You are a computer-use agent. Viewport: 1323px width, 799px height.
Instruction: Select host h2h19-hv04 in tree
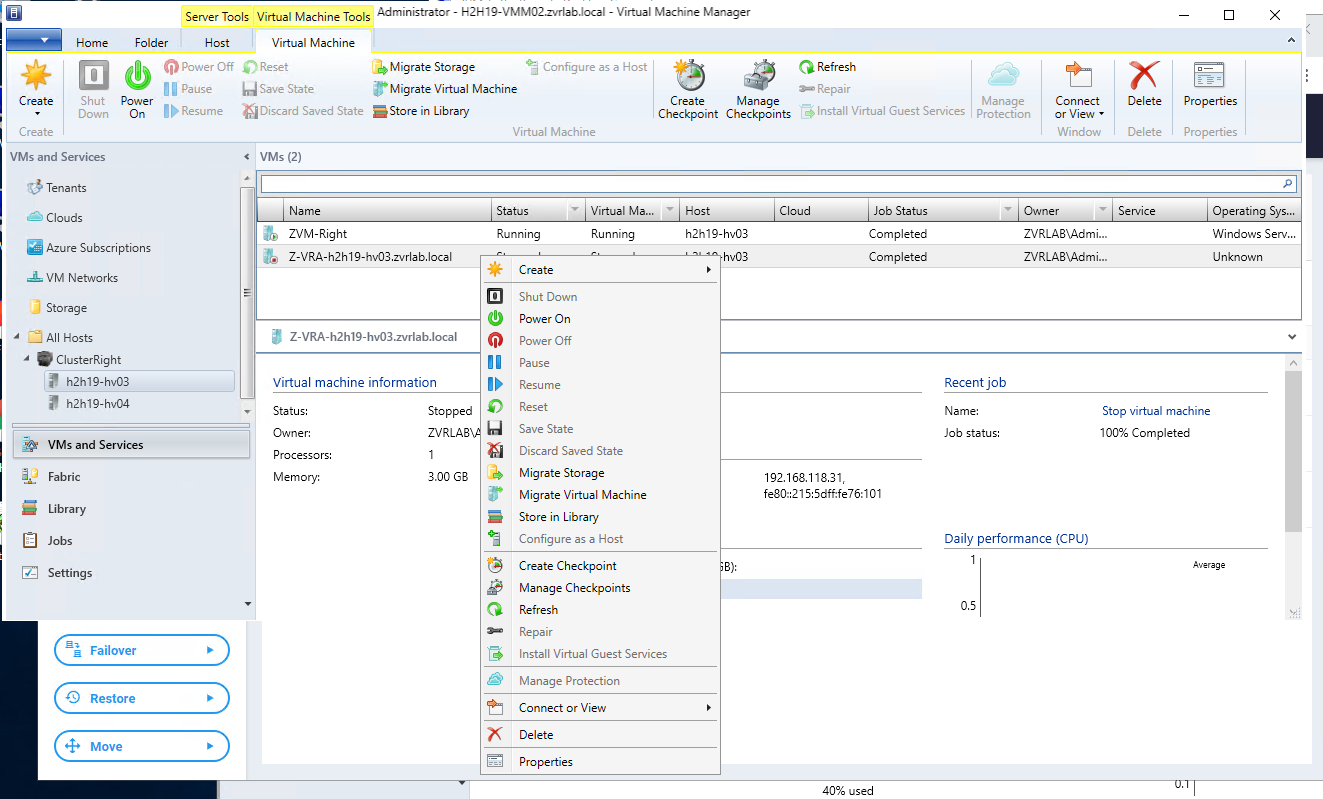pyautogui.click(x=97, y=404)
